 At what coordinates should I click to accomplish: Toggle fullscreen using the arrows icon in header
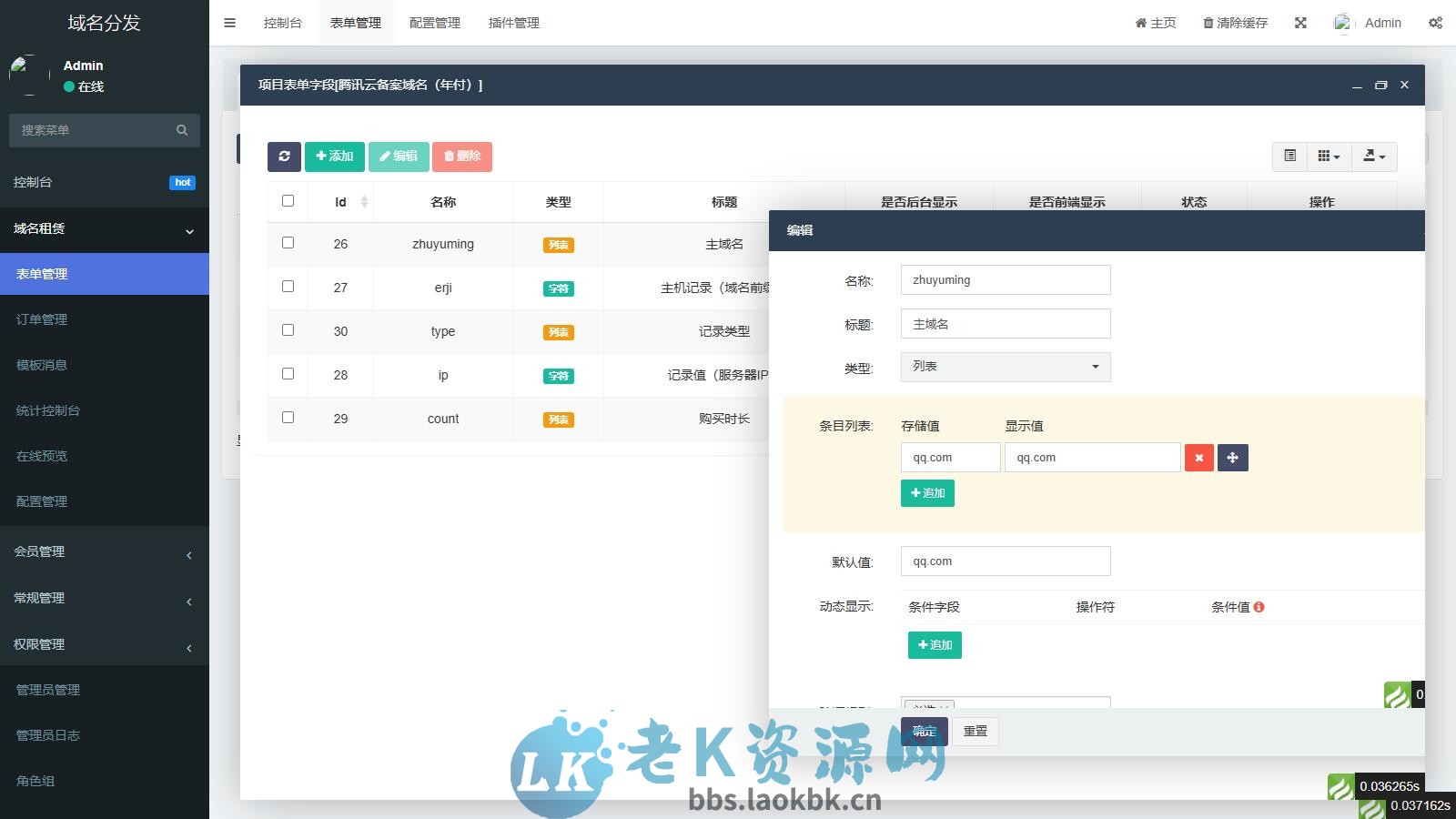1300,22
